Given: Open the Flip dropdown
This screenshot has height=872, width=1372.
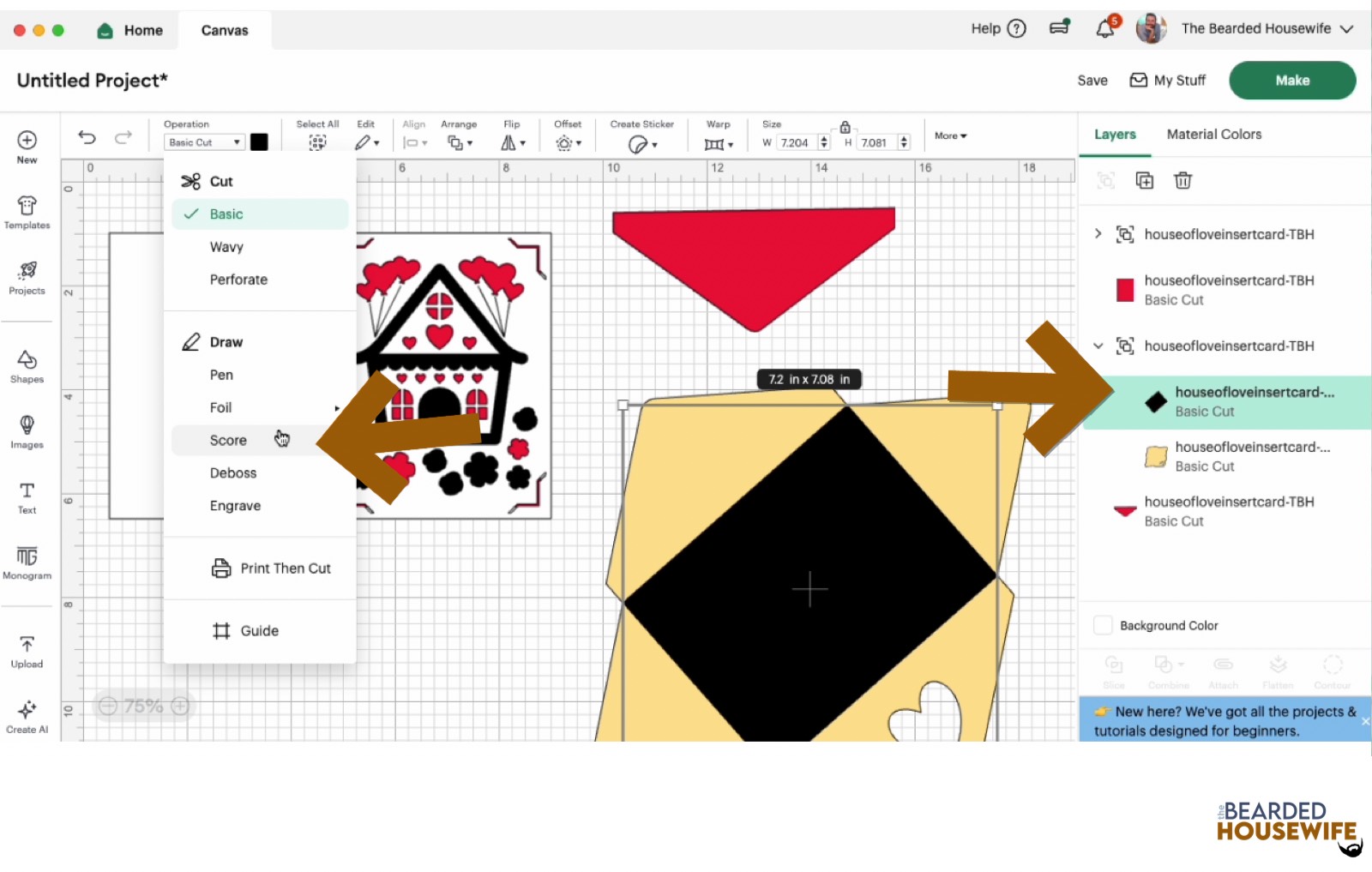Looking at the screenshot, I should pos(513,143).
